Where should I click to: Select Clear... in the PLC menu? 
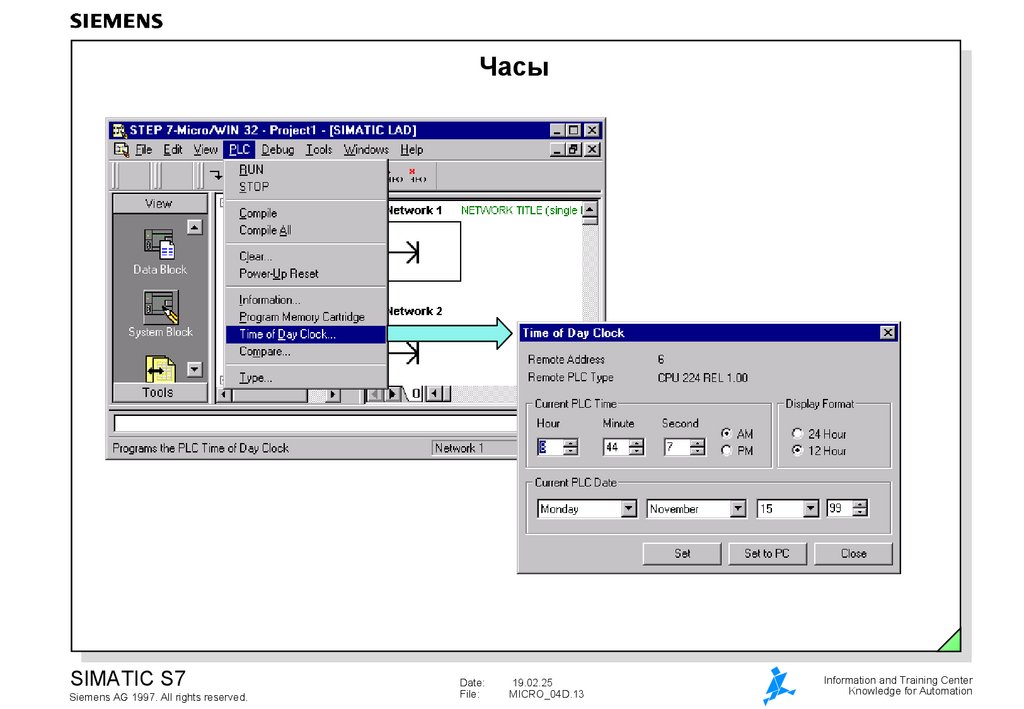[306, 256]
